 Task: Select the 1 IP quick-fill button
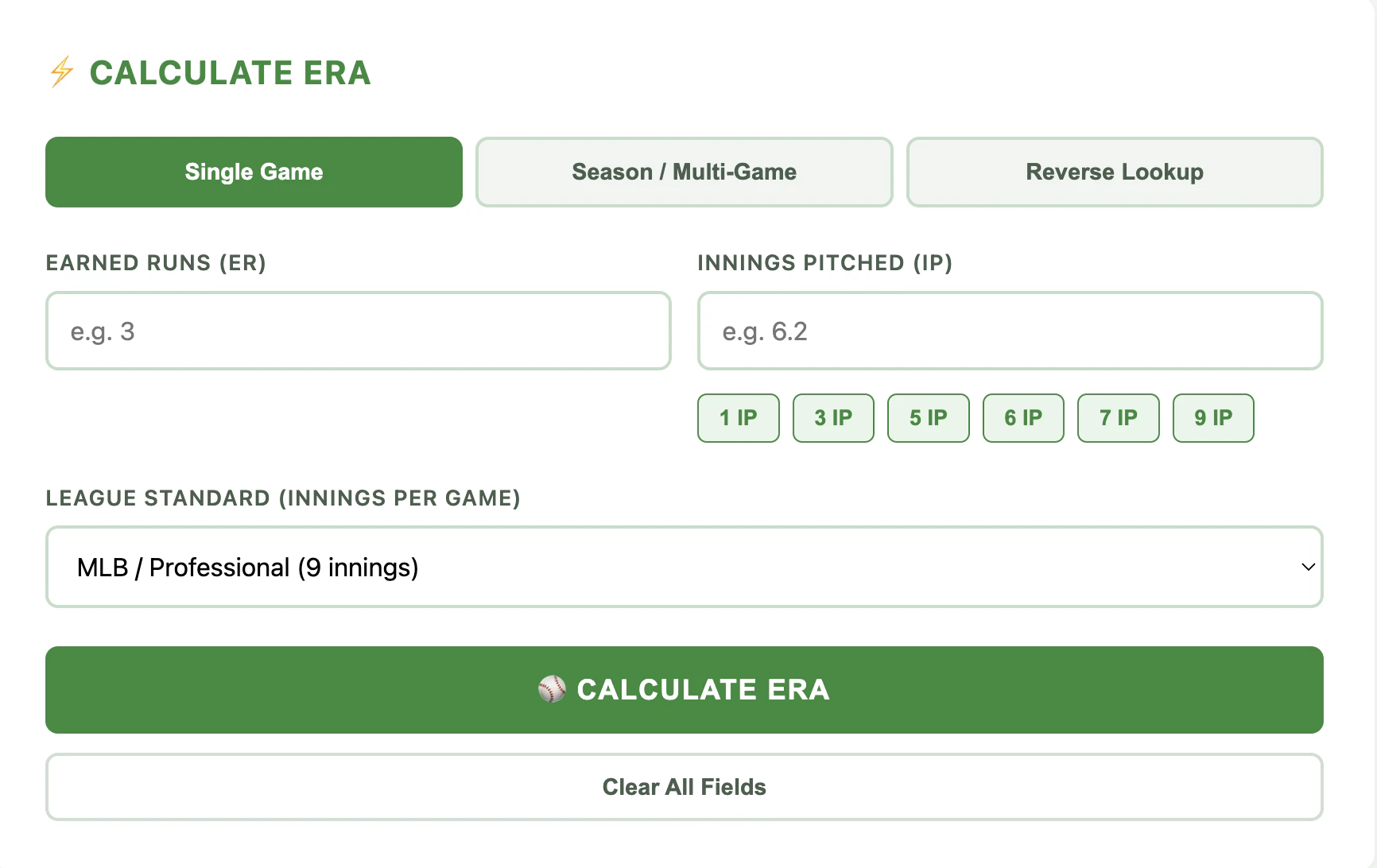tap(738, 417)
